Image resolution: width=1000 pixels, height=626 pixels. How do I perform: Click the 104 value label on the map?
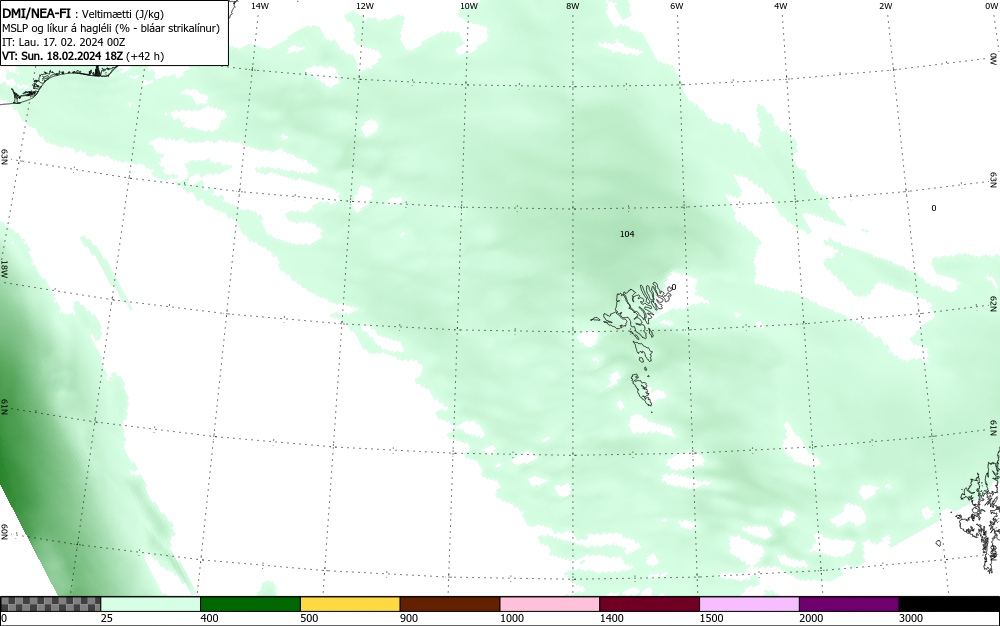[x=627, y=234]
